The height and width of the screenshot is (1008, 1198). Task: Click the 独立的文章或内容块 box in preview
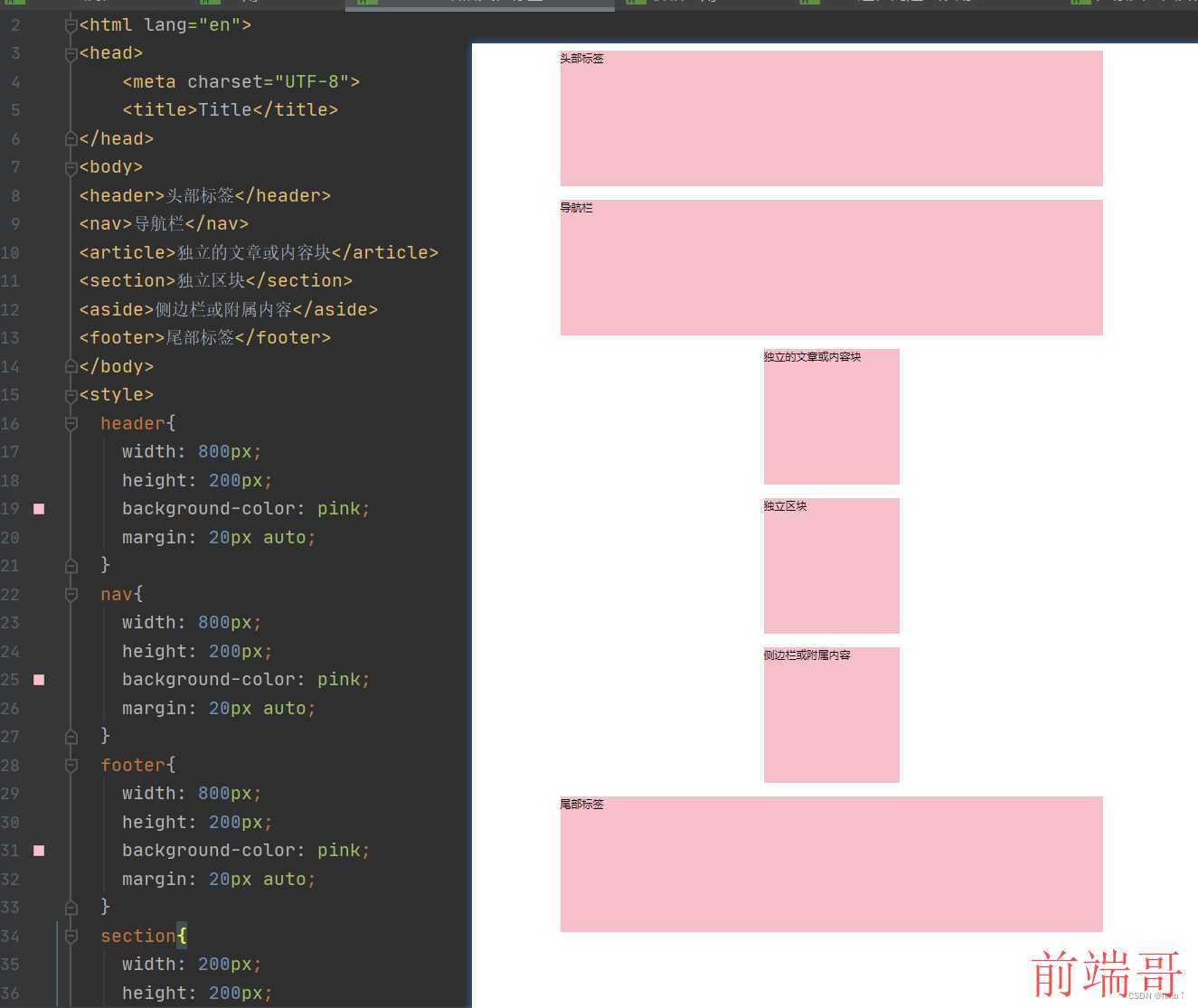pyautogui.click(x=832, y=417)
